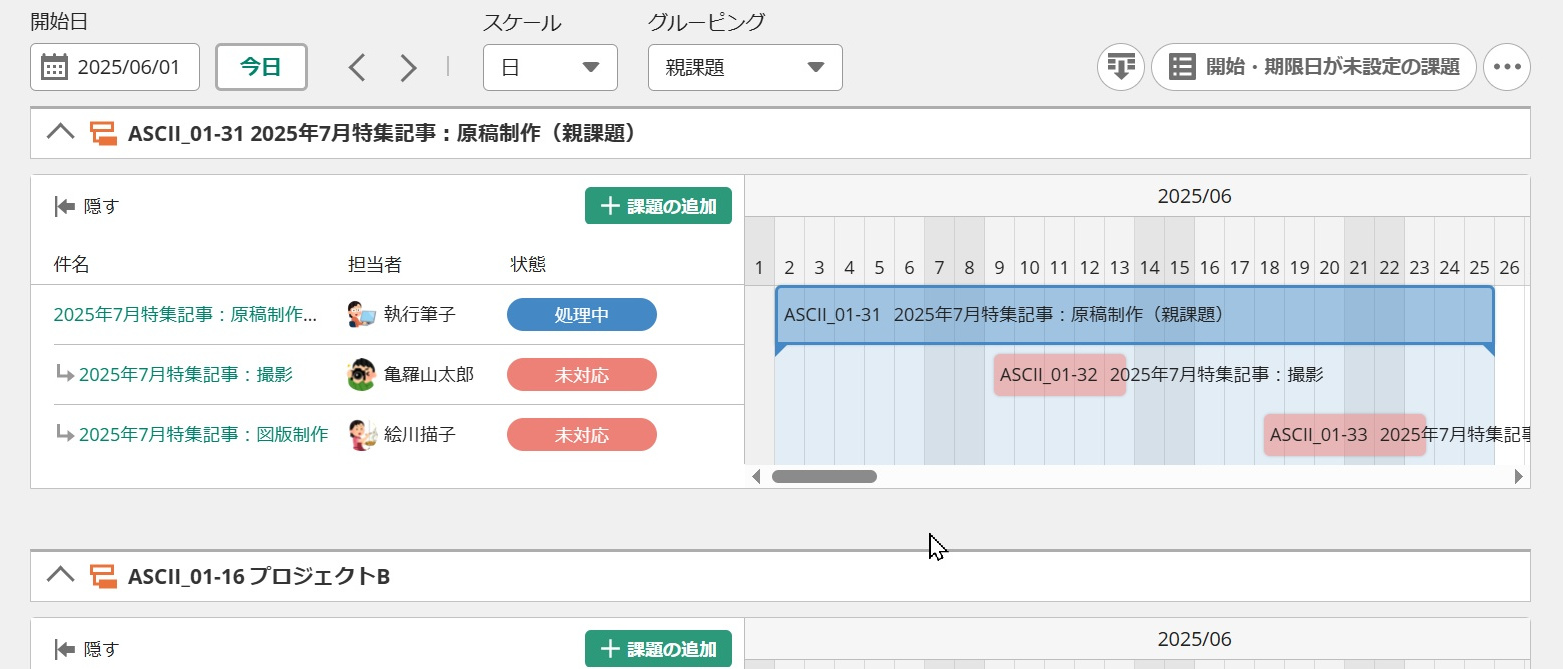The height and width of the screenshot is (669, 1563).
Task: Click 亀羅山太郎's avatar icon
Action: (361, 375)
